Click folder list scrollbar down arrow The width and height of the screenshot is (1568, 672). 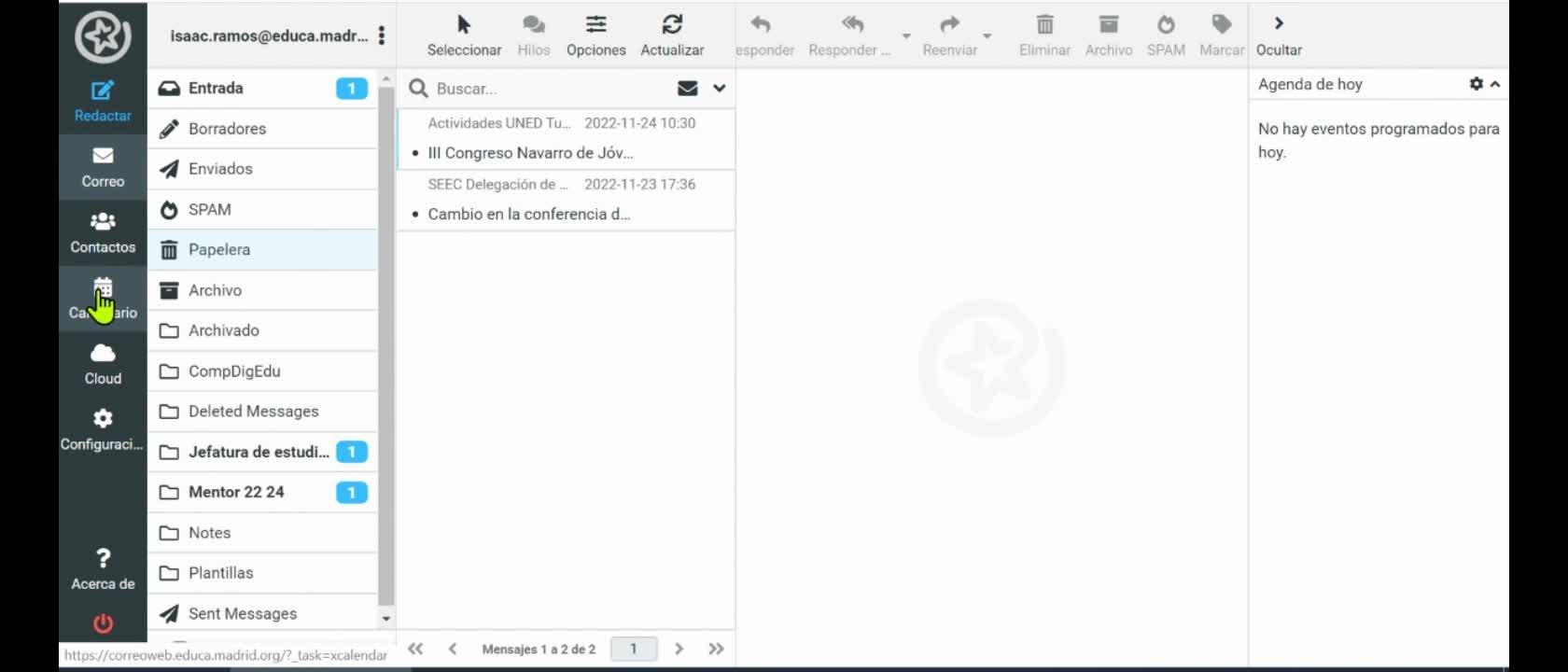coord(385,618)
